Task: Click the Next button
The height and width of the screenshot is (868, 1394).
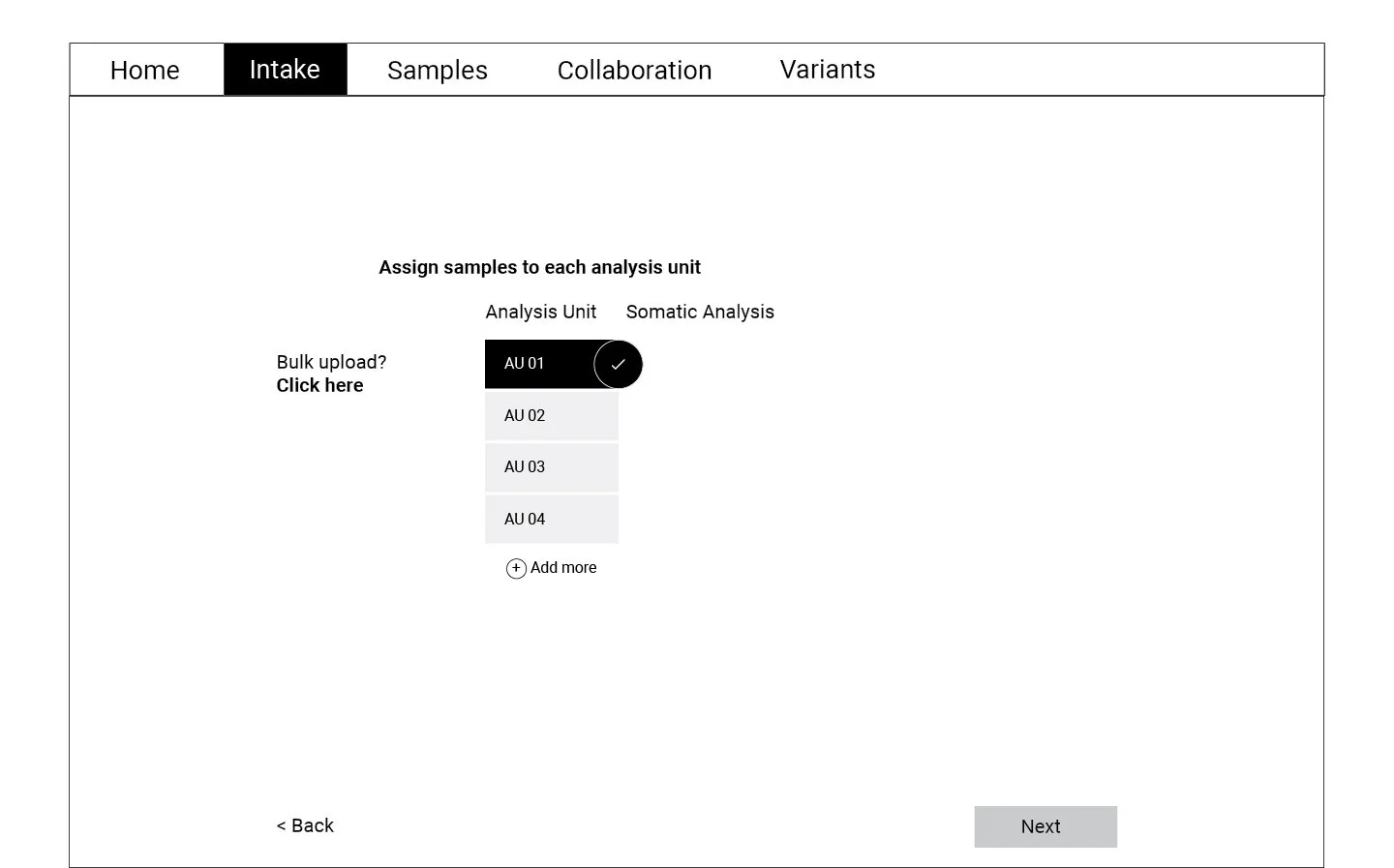Action: coord(1045,826)
